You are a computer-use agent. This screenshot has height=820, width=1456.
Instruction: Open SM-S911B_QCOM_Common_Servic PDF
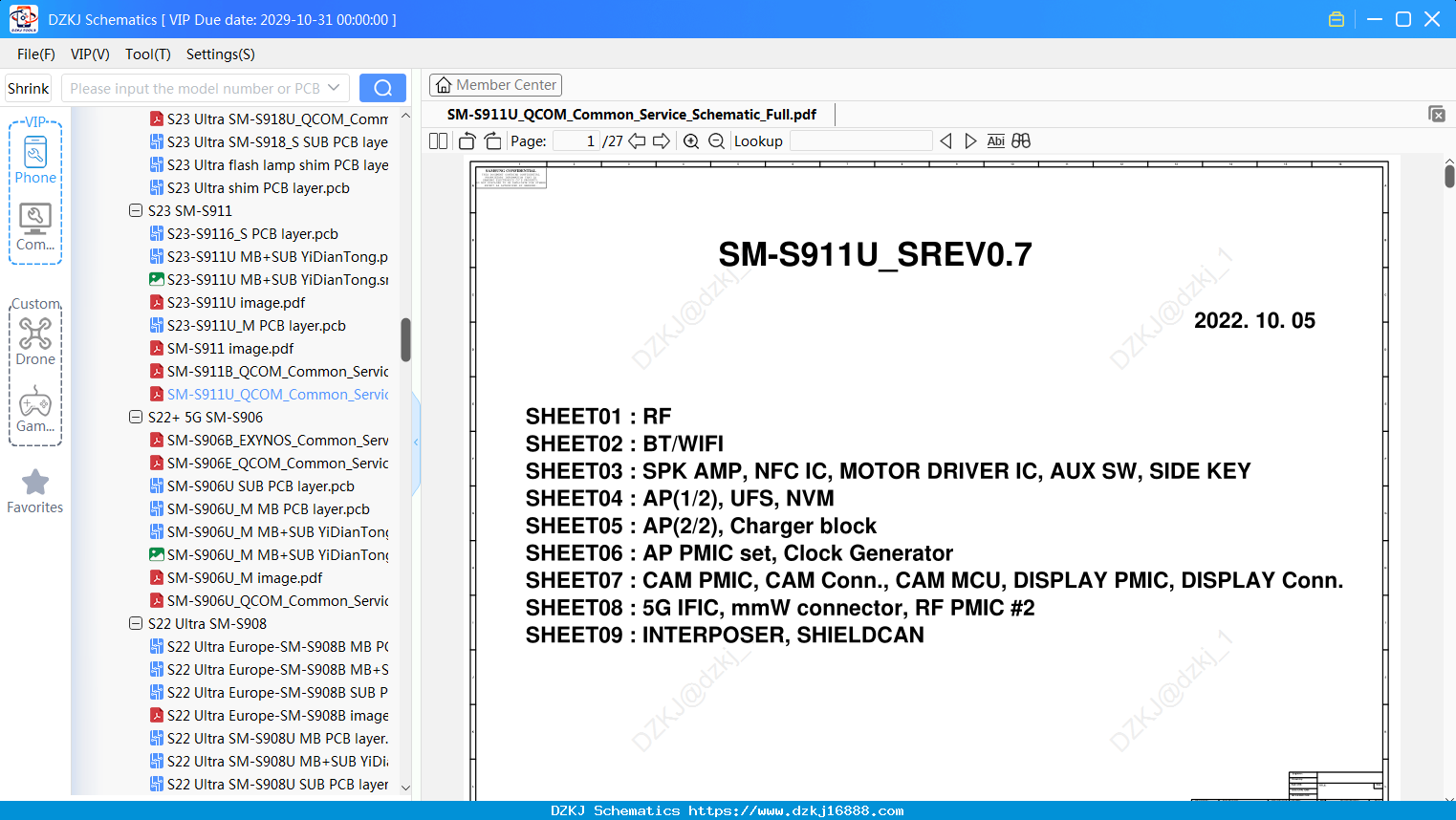coord(269,371)
